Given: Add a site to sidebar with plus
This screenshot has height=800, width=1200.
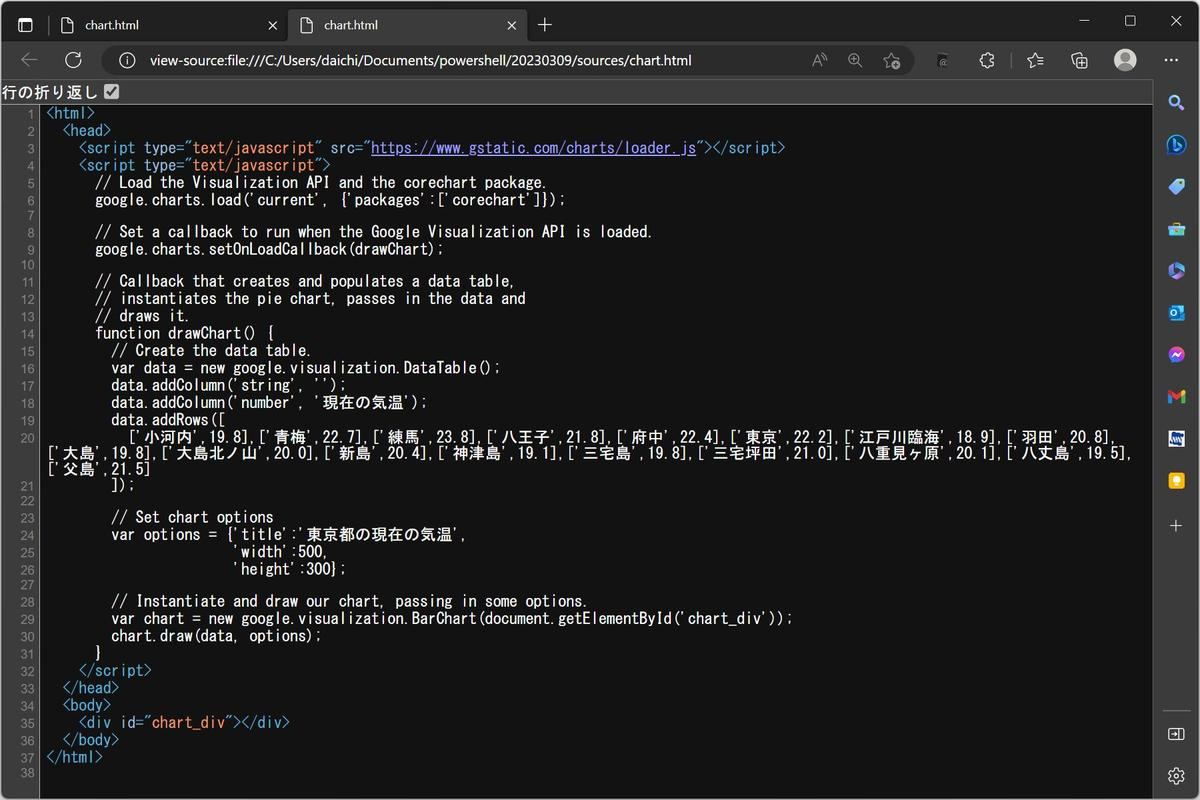Looking at the screenshot, I should [x=1176, y=525].
